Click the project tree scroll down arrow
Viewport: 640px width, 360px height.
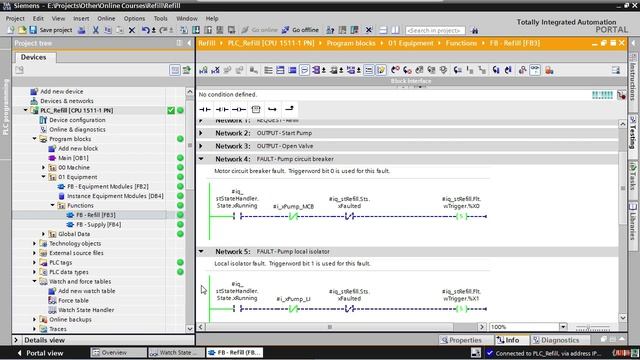190,328
